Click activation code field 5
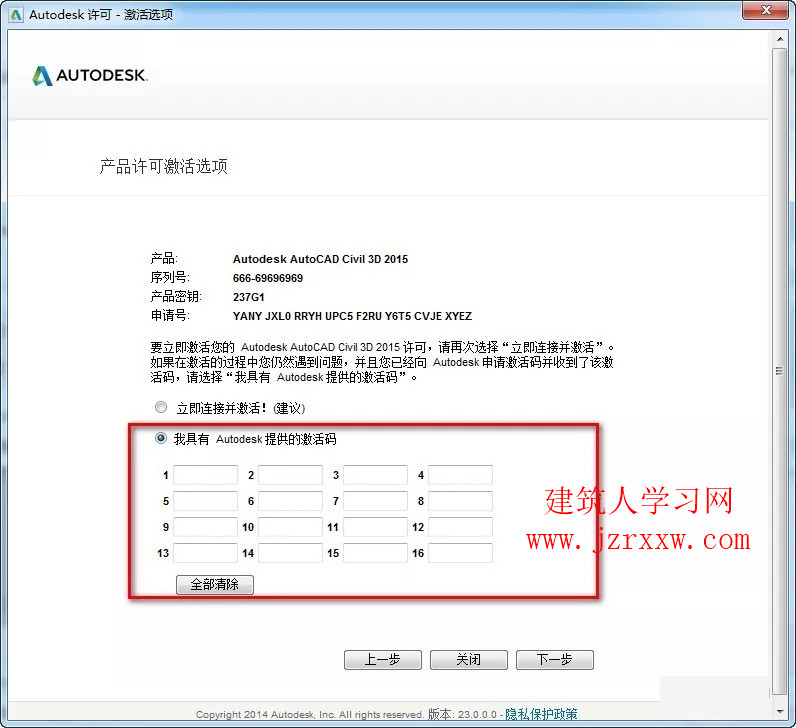This screenshot has width=796, height=728. (x=205, y=501)
